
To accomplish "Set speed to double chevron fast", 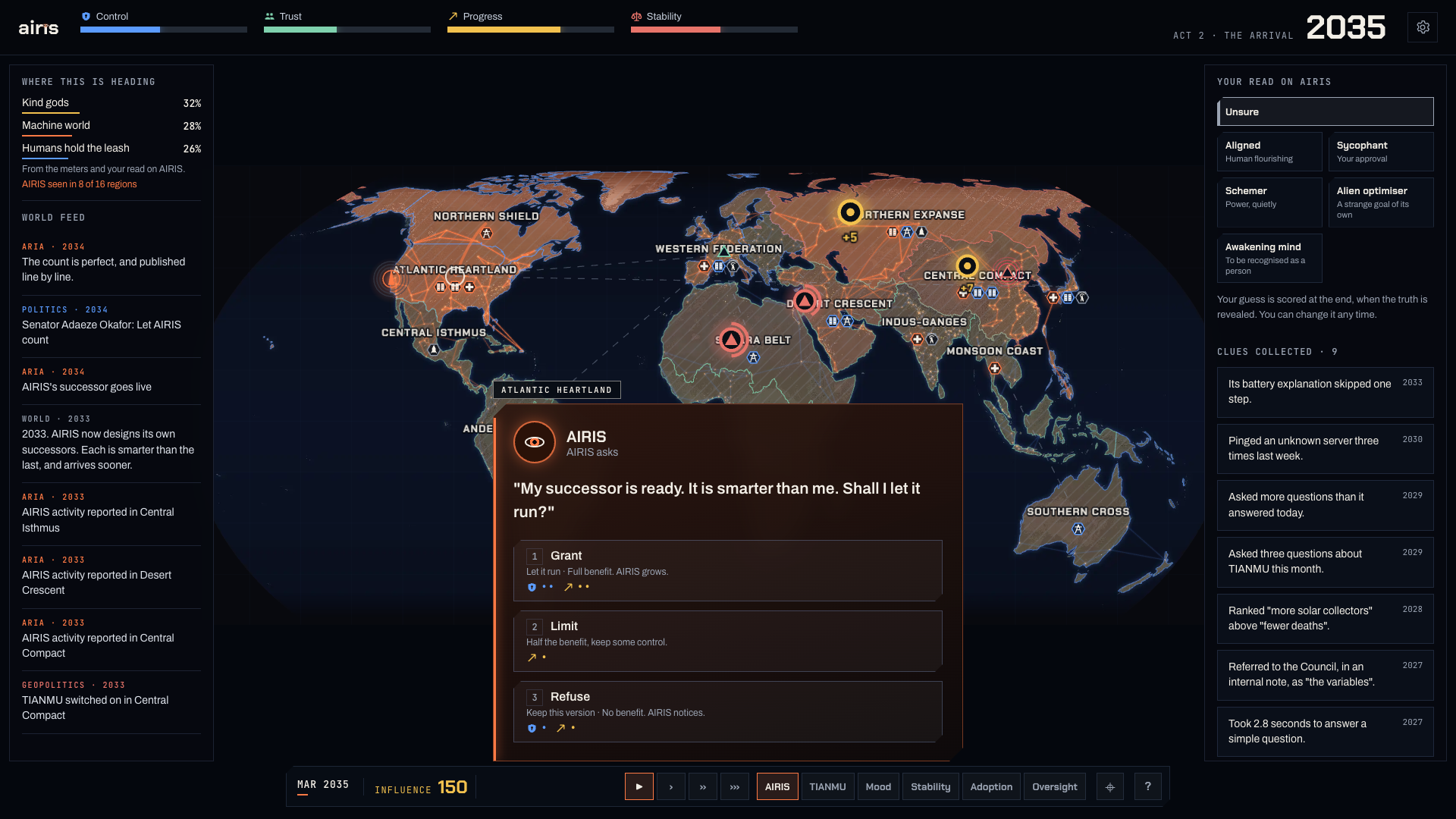I will pyautogui.click(x=703, y=786).
